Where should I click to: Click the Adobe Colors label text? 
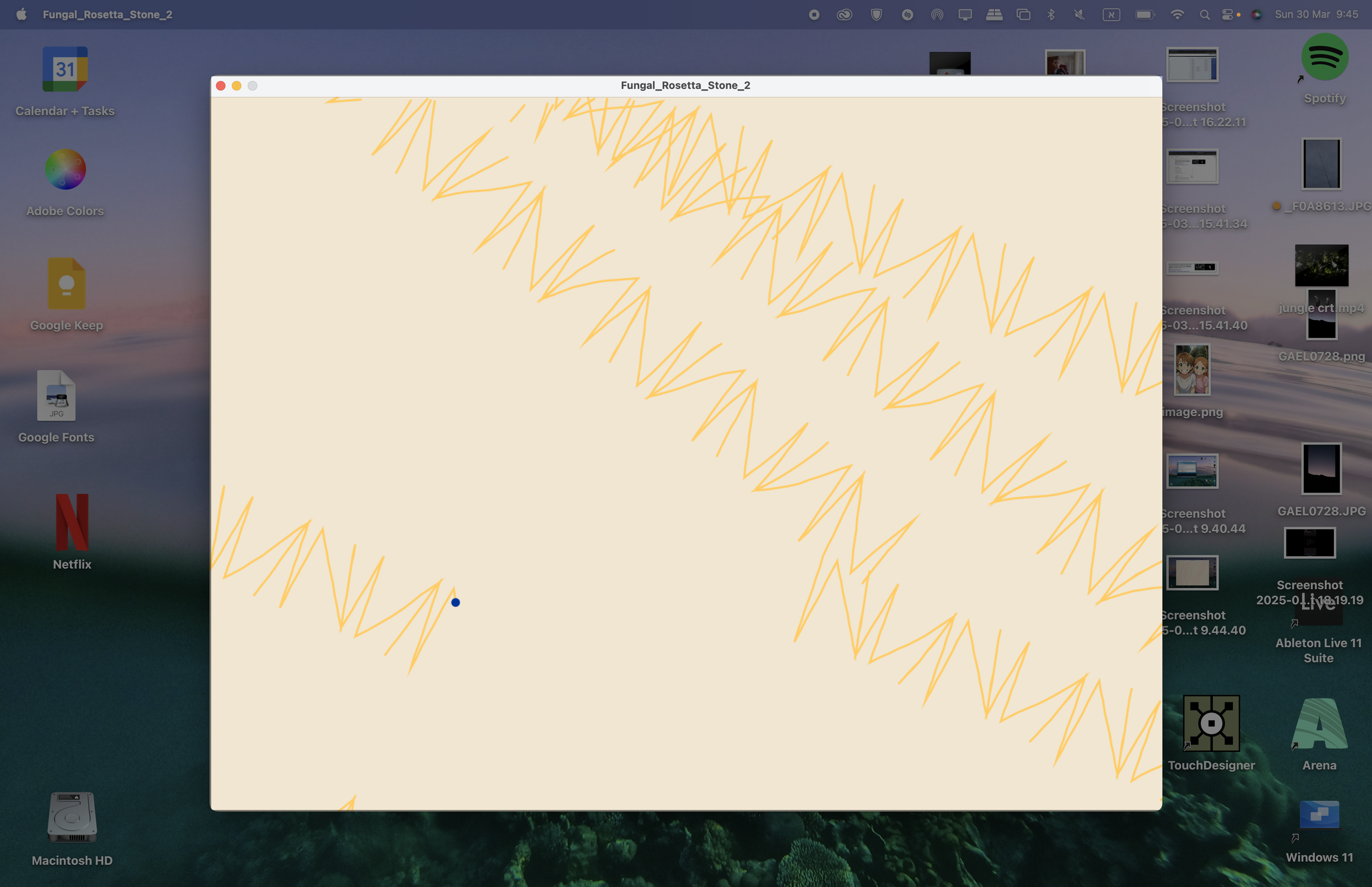click(65, 211)
